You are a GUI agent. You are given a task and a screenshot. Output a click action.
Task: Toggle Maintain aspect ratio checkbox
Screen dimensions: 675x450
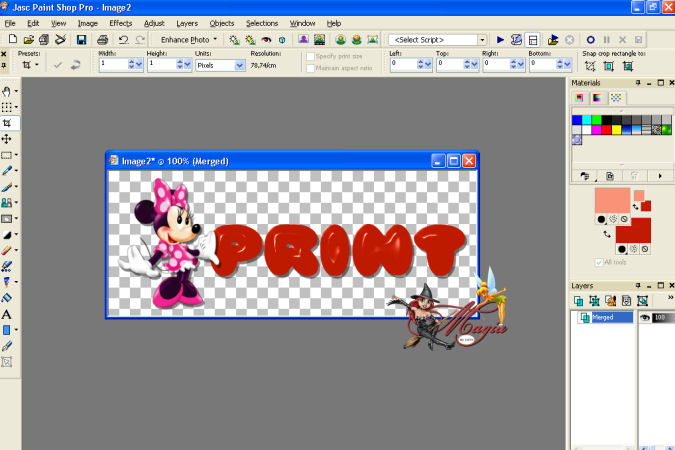[x=310, y=68]
